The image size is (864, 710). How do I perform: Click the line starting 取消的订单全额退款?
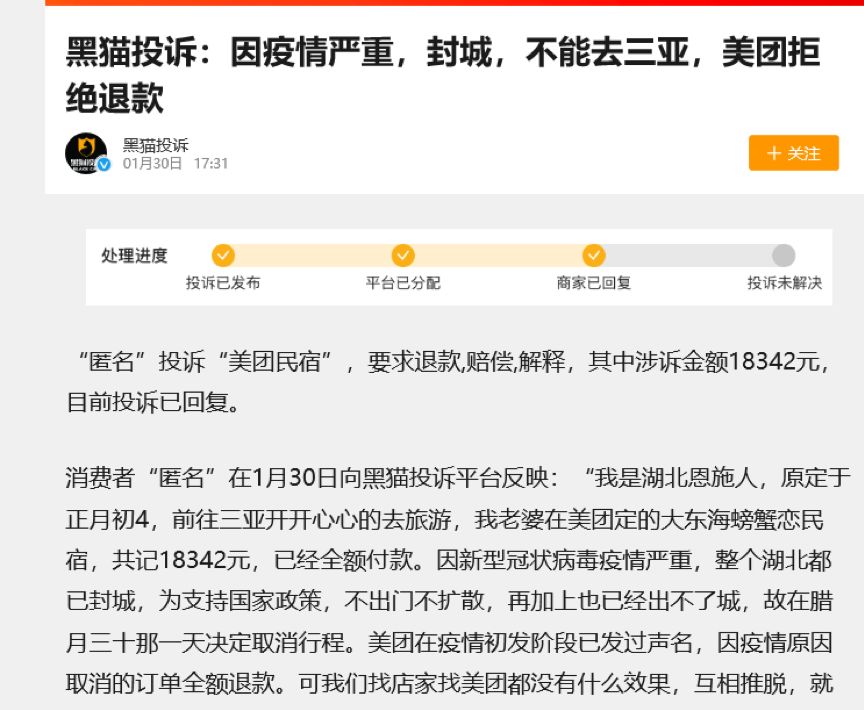pos(449,684)
